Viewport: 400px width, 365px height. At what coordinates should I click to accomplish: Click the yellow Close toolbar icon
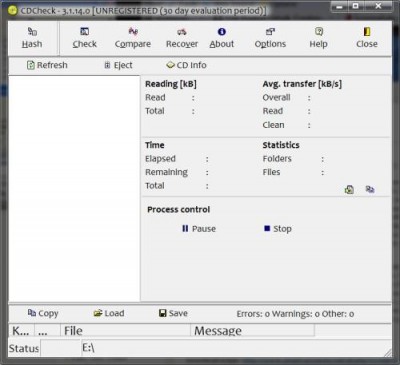click(x=367, y=32)
